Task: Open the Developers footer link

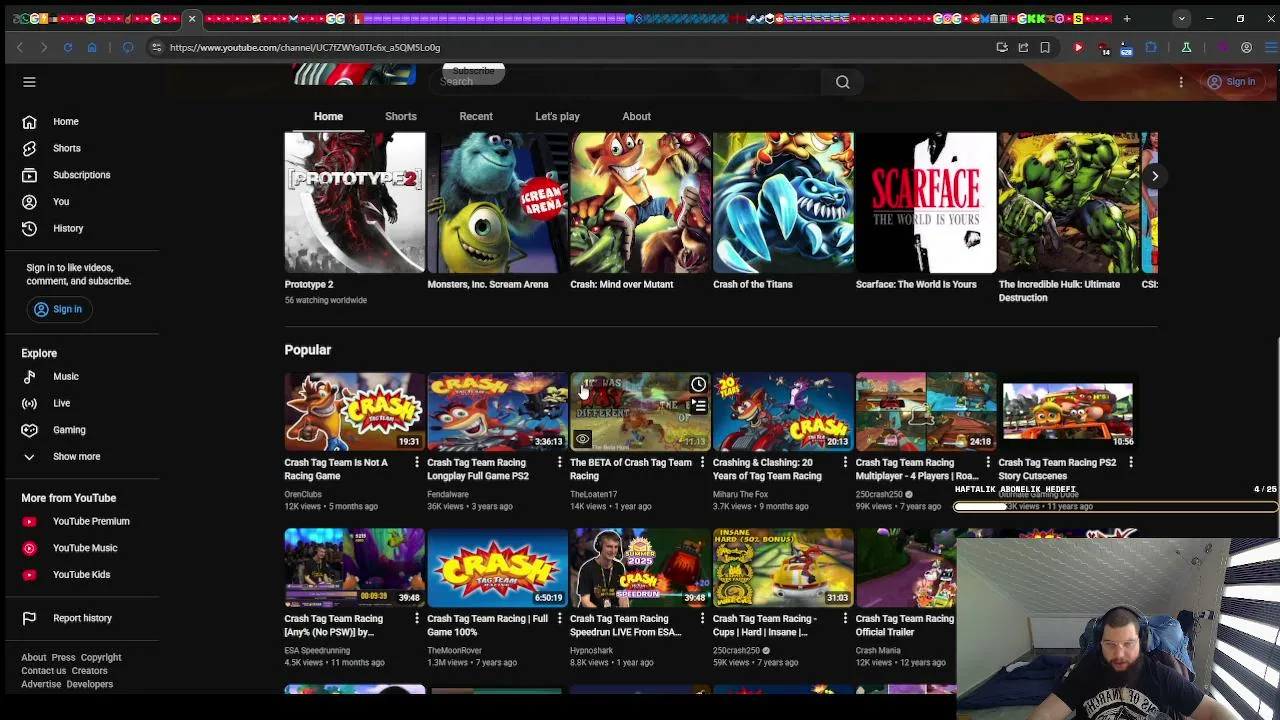Action: 90,684
